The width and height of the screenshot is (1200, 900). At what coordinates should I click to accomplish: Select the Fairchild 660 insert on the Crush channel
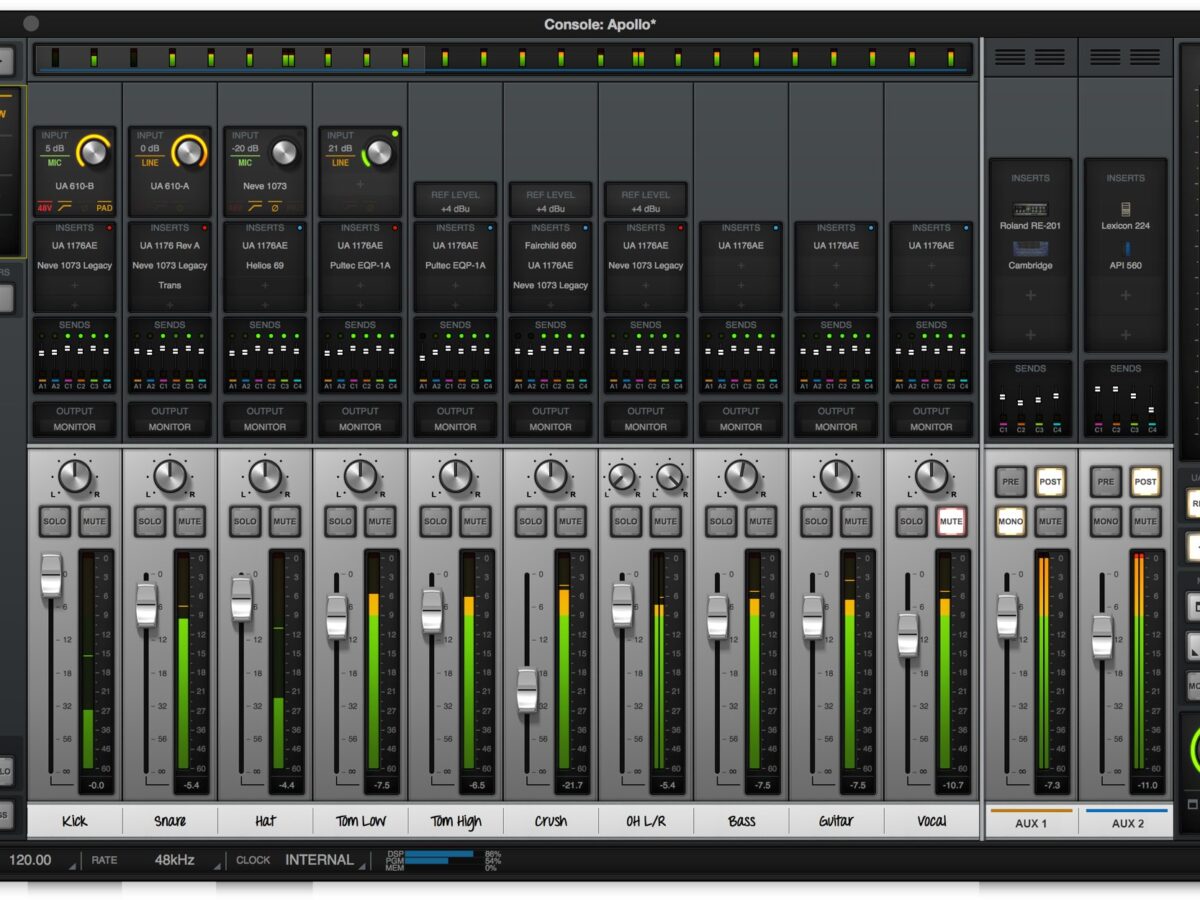[x=550, y=245]
